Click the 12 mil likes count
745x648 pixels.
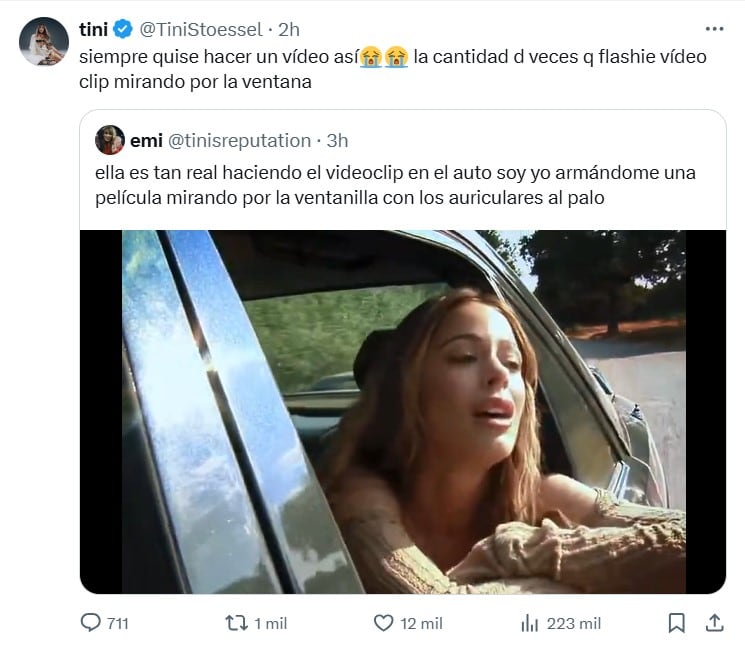pos(421,623)
